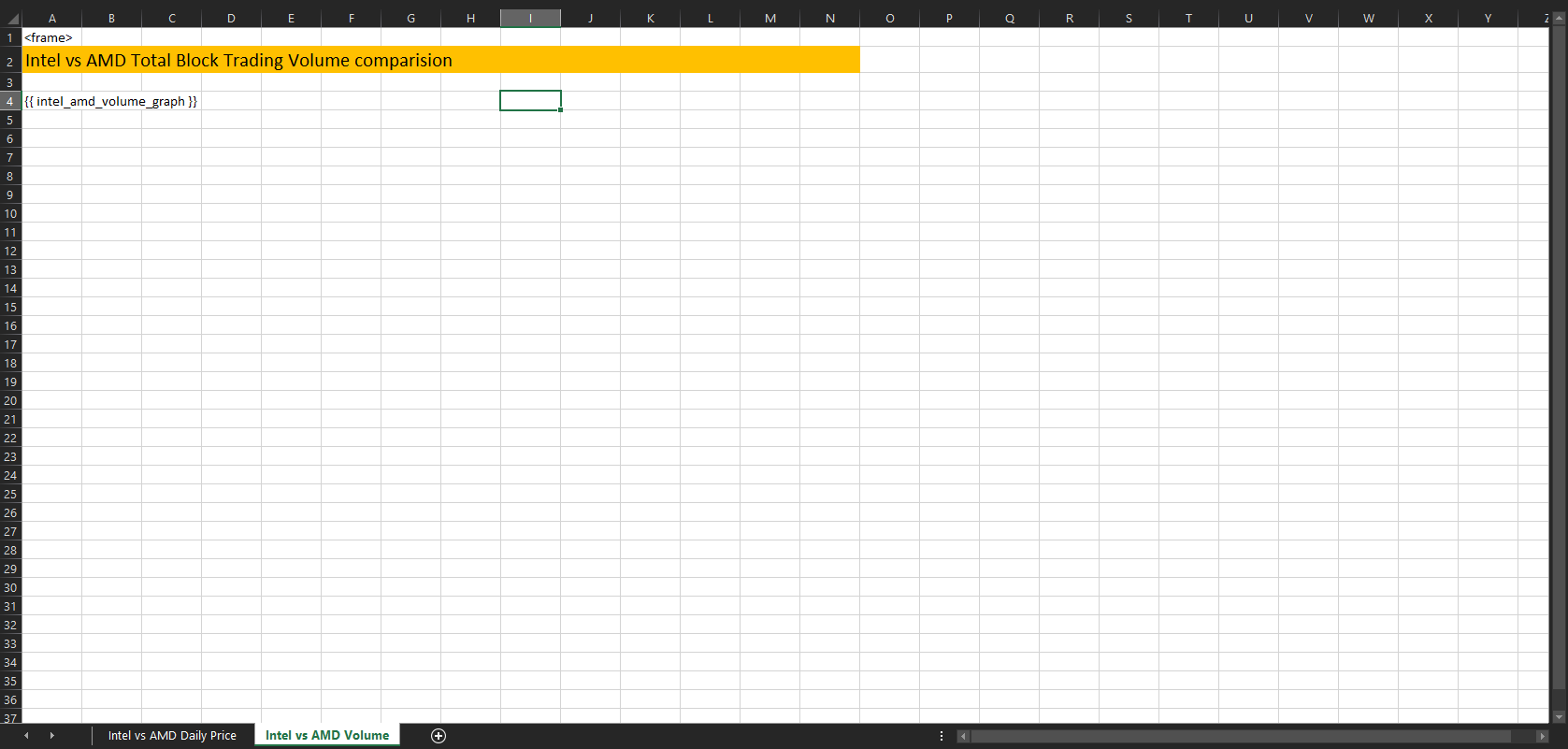This screenshot has height=749, width=1568.
Task: Select column I header
Action: pos(530,19)
